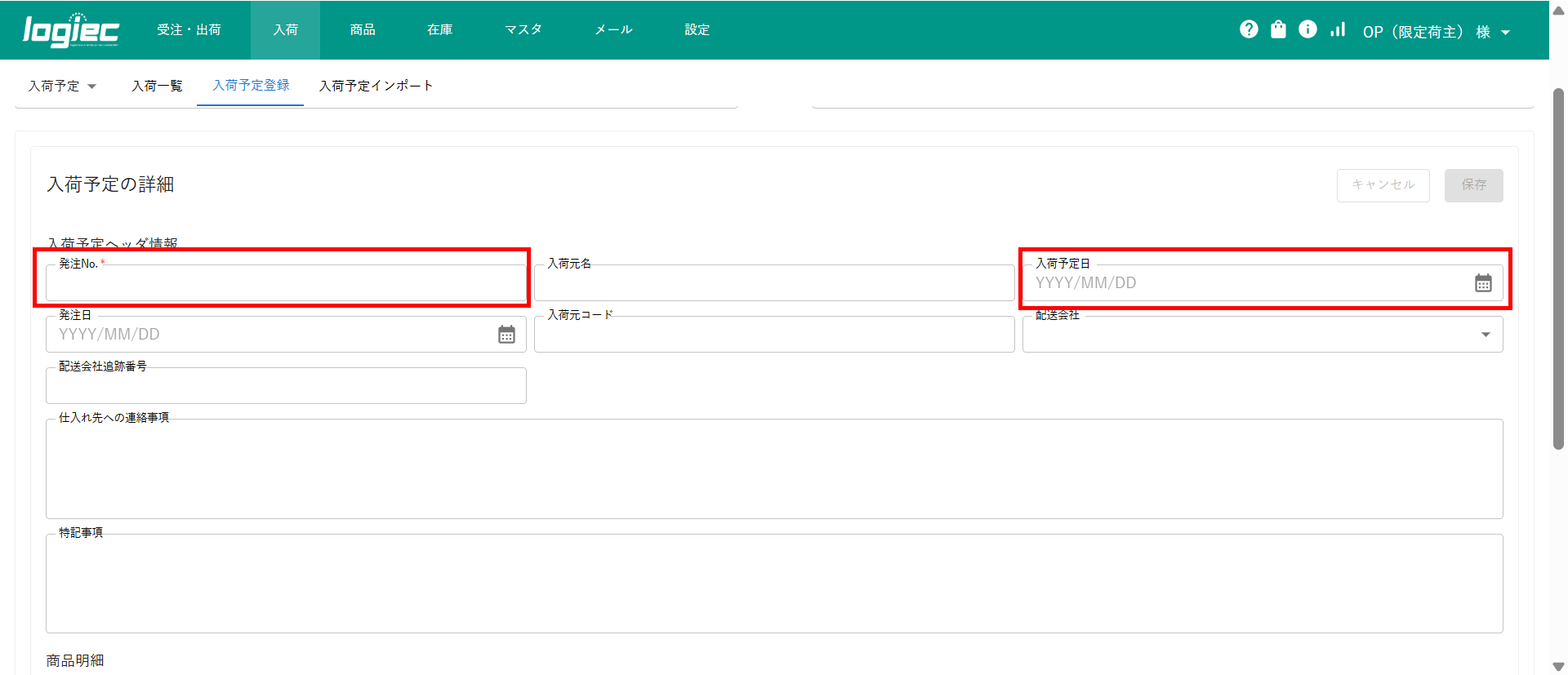Expand the 入荷予定 dropdown
The width and height of the screenshot is (1568, 675).
pyautogui.click(x=63, y=86)
